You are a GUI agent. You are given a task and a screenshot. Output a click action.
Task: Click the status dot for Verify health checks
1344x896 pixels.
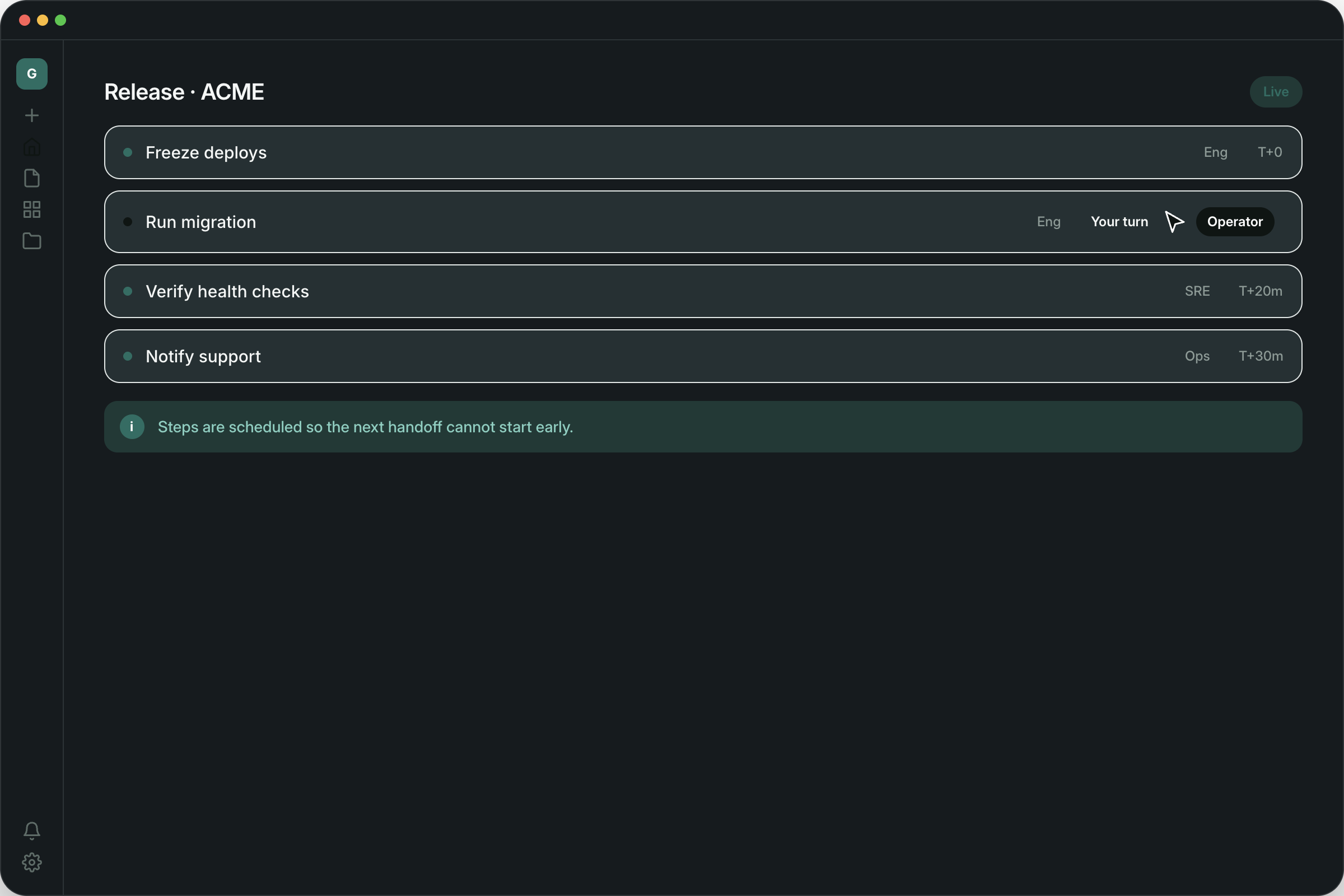click(128, 291)
